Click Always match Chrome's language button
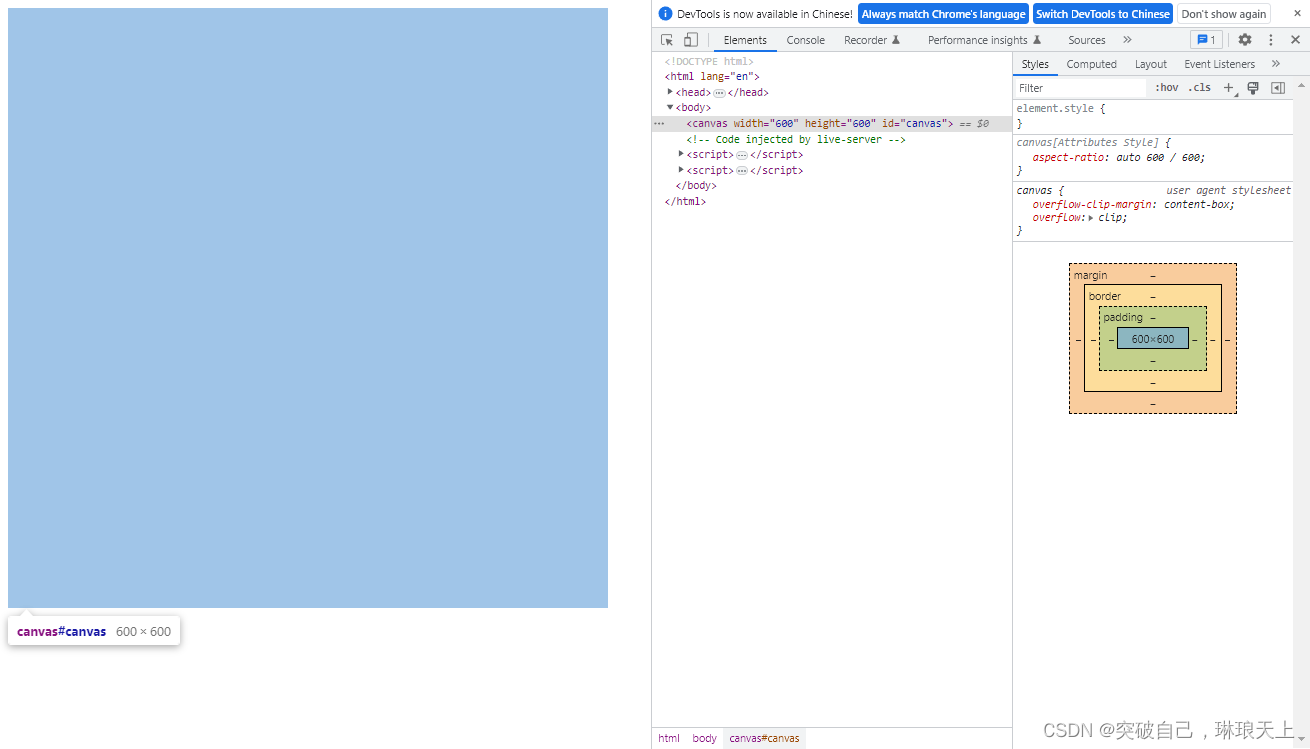Screen dimensions: 1310x749 [x=943, y=14]
